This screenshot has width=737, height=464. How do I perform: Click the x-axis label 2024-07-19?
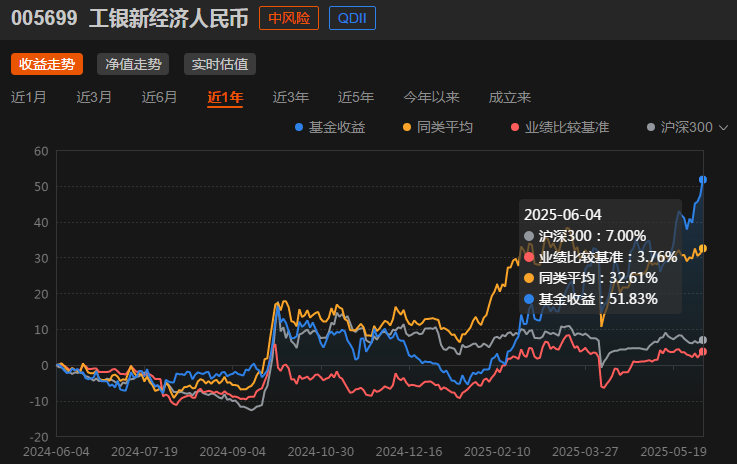point(144,452)
